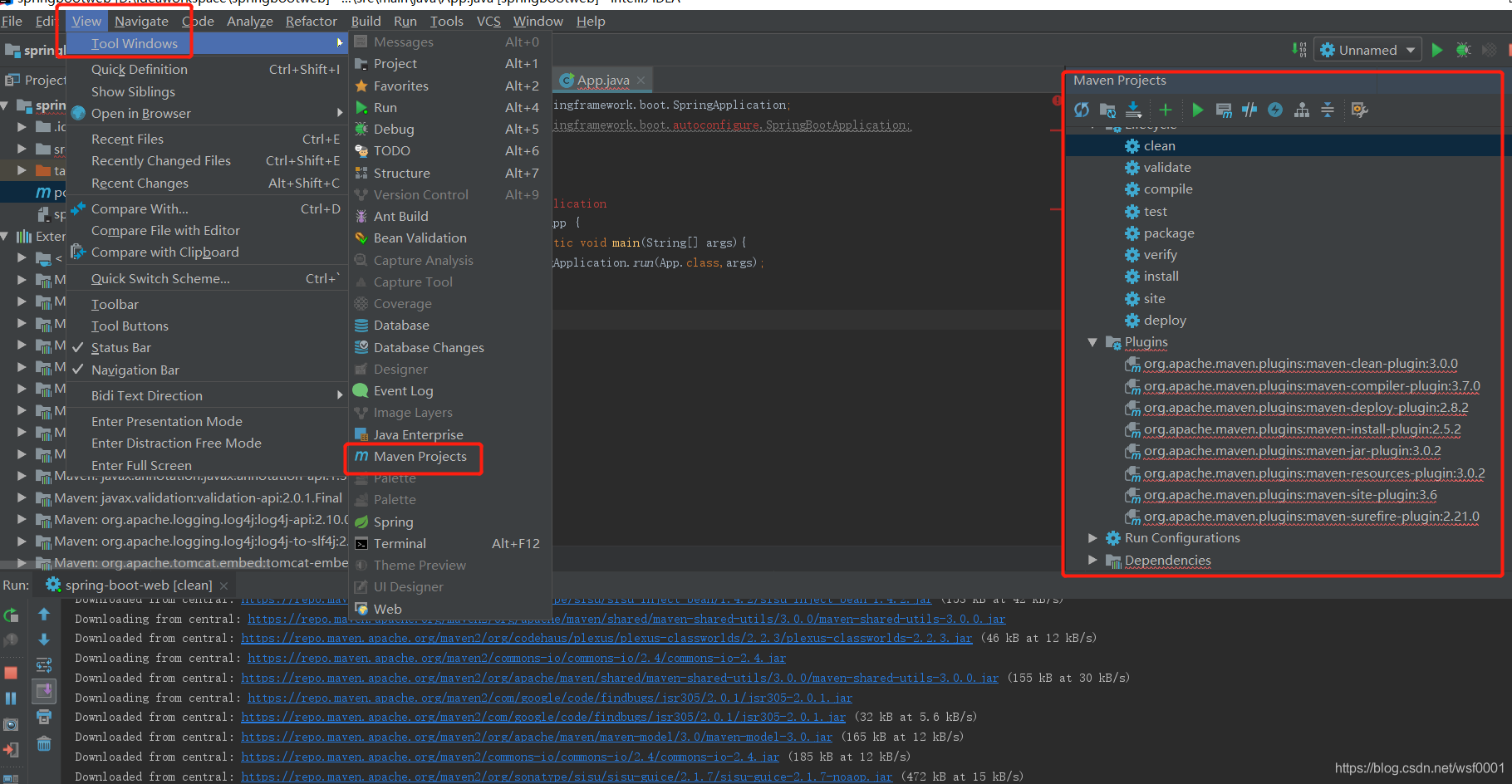Image resolution: width=1512 pixels, height=784 pixels.
Task: Toggle Status Bar checkmark in View menu
Action: [x=206, y=347]
